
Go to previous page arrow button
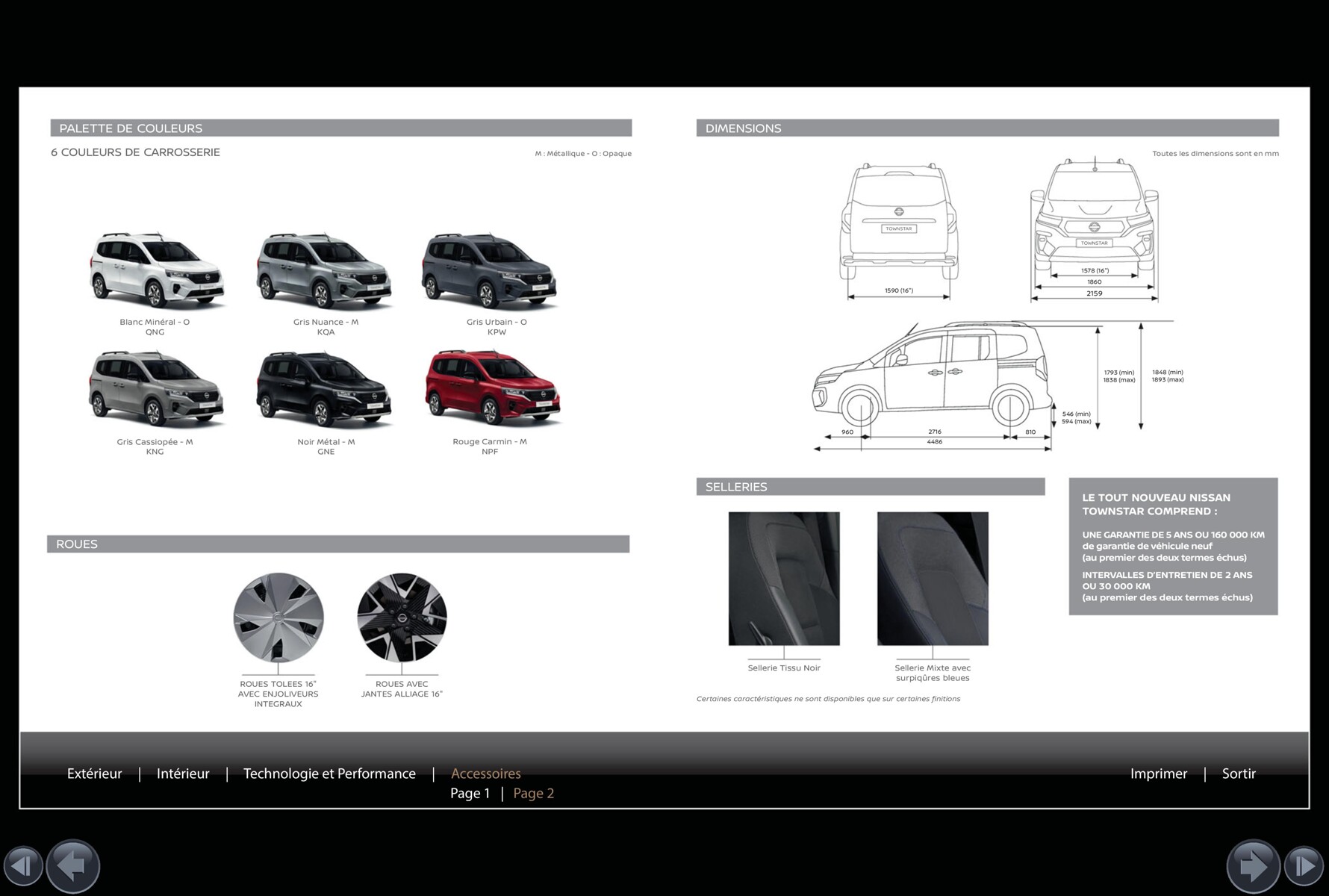pos(73,866)
